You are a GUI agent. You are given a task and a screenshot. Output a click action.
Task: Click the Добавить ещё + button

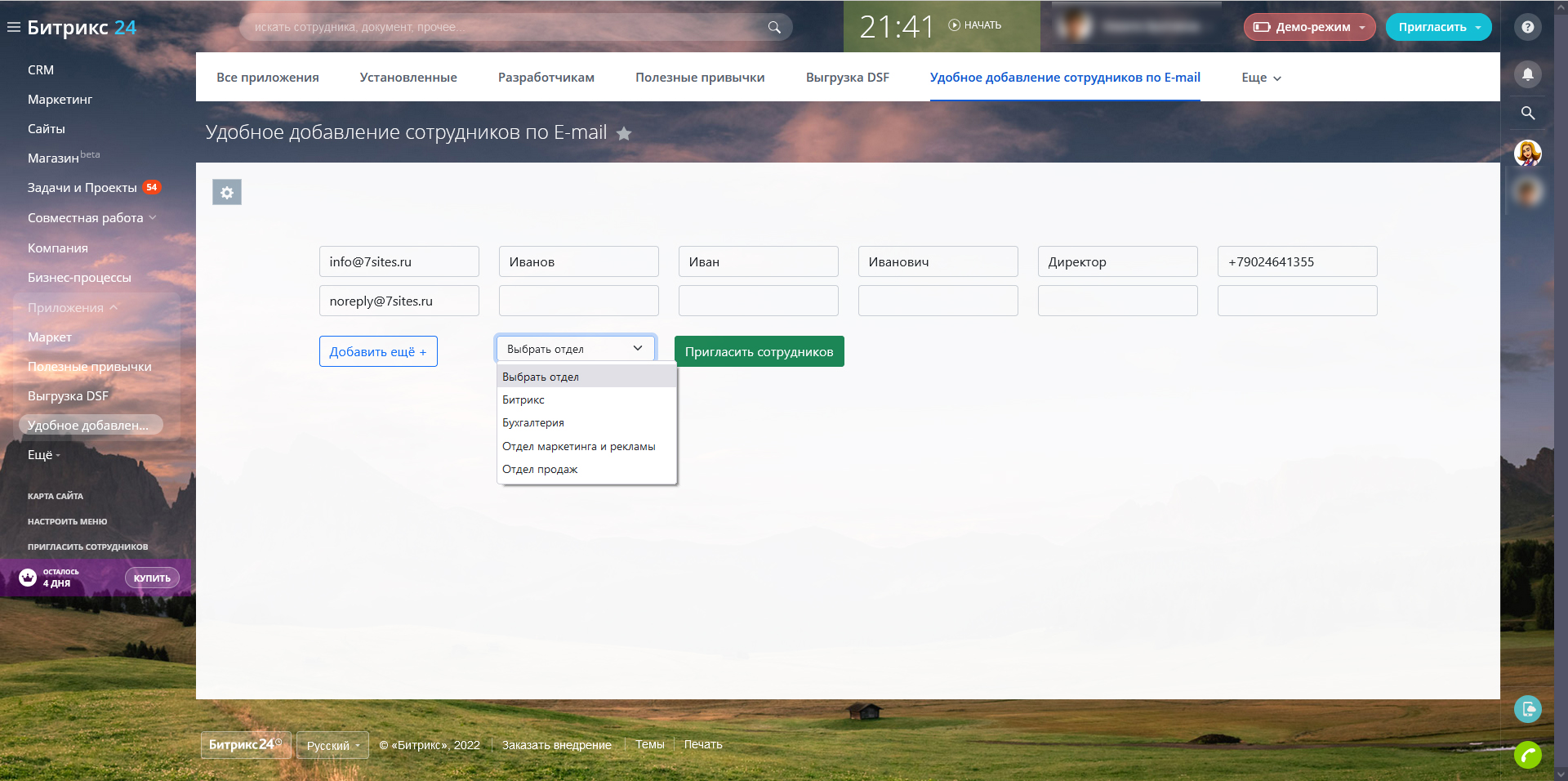coord(378,351)
